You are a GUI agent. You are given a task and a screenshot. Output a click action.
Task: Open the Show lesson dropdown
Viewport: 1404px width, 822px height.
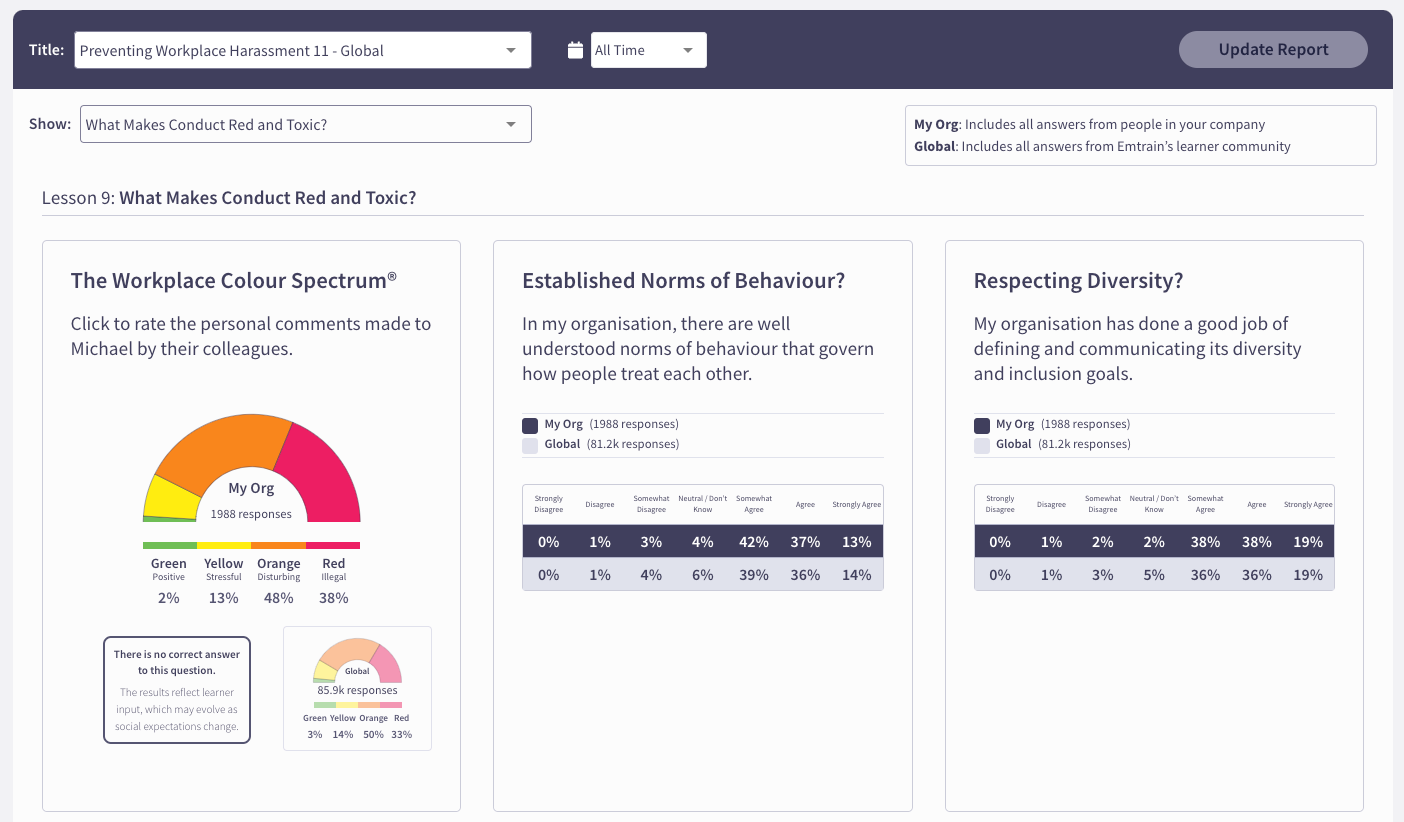click(305, 125)
